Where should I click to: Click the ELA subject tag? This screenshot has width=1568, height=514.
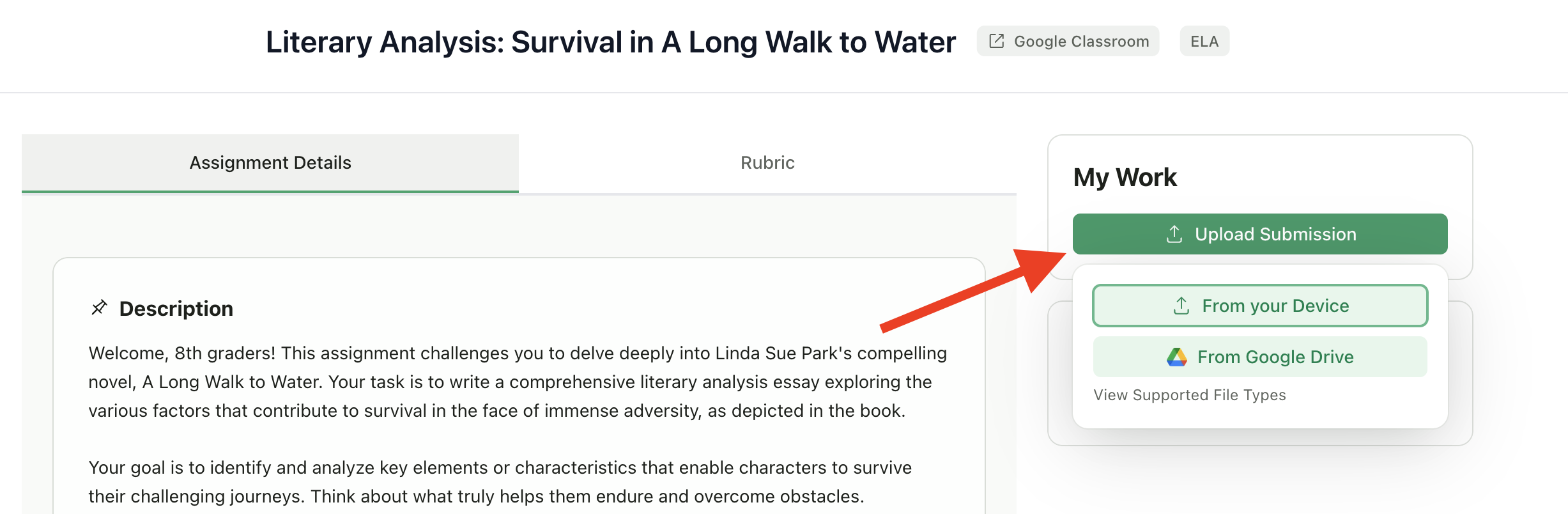1204,40
